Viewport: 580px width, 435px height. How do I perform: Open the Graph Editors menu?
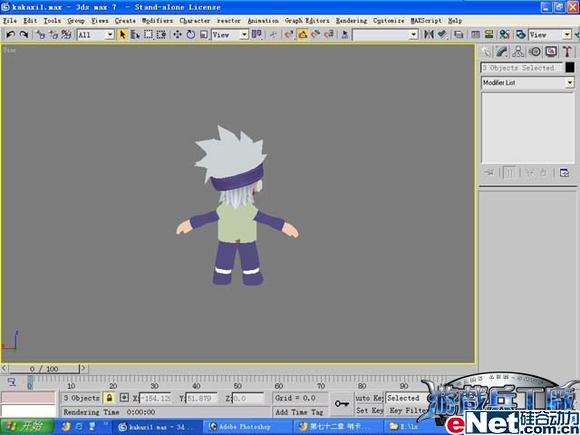307,21
